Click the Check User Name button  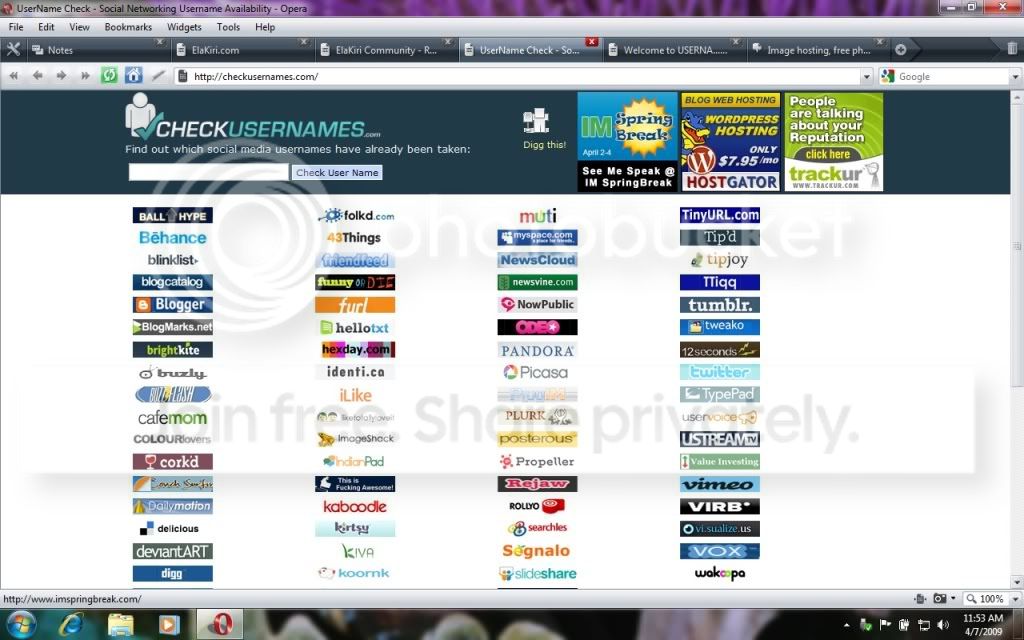click(337, 172)
